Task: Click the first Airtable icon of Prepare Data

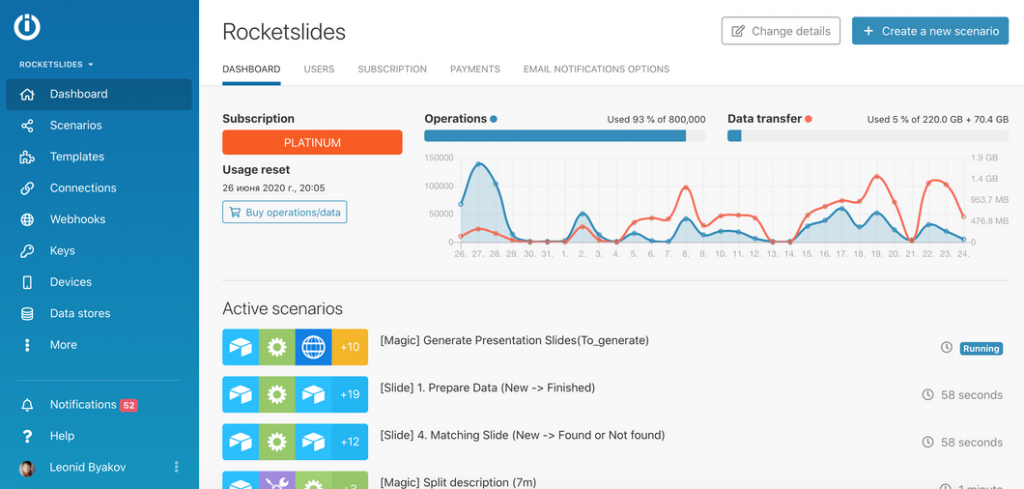Action: (x=240, y=394)
